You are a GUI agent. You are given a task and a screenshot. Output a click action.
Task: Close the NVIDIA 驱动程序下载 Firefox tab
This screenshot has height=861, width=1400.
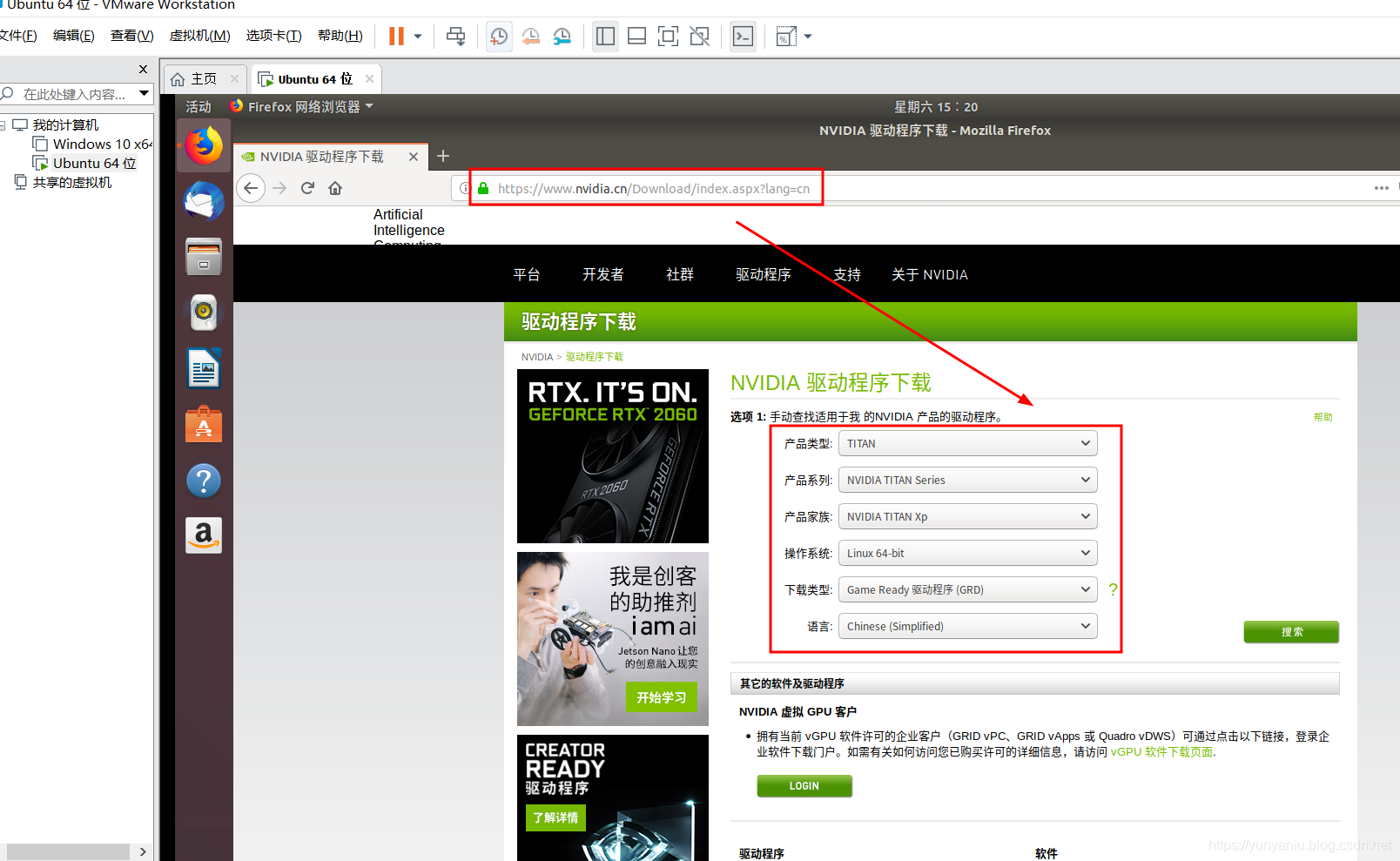pyautogui.click(x=414, y=157)
